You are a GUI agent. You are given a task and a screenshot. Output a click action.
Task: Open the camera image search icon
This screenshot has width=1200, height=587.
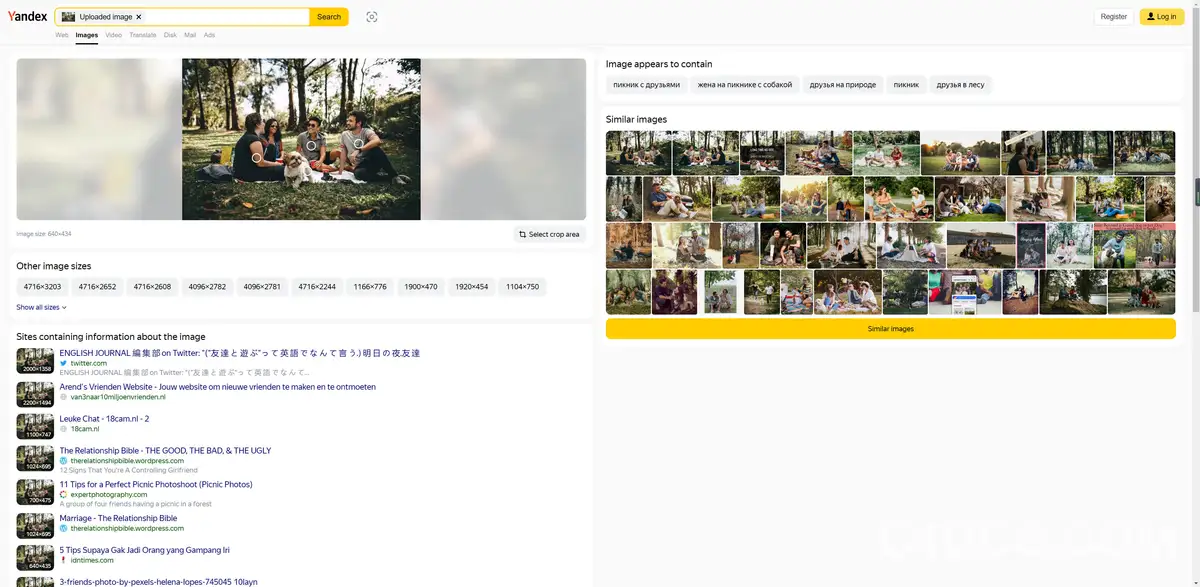tap(371, 16)
